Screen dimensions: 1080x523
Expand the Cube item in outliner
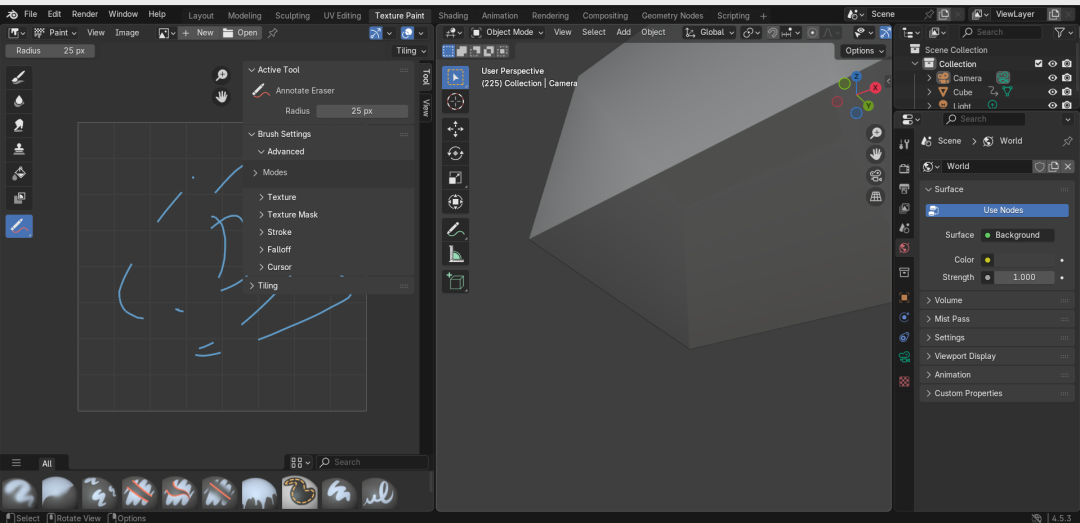[929, 92]
